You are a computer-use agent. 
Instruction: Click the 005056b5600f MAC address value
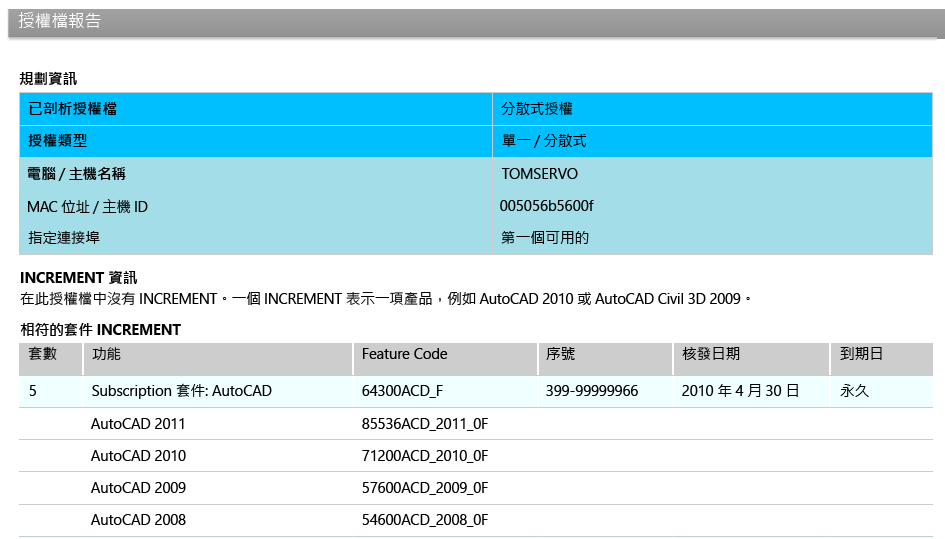click(x=546, y=206)
